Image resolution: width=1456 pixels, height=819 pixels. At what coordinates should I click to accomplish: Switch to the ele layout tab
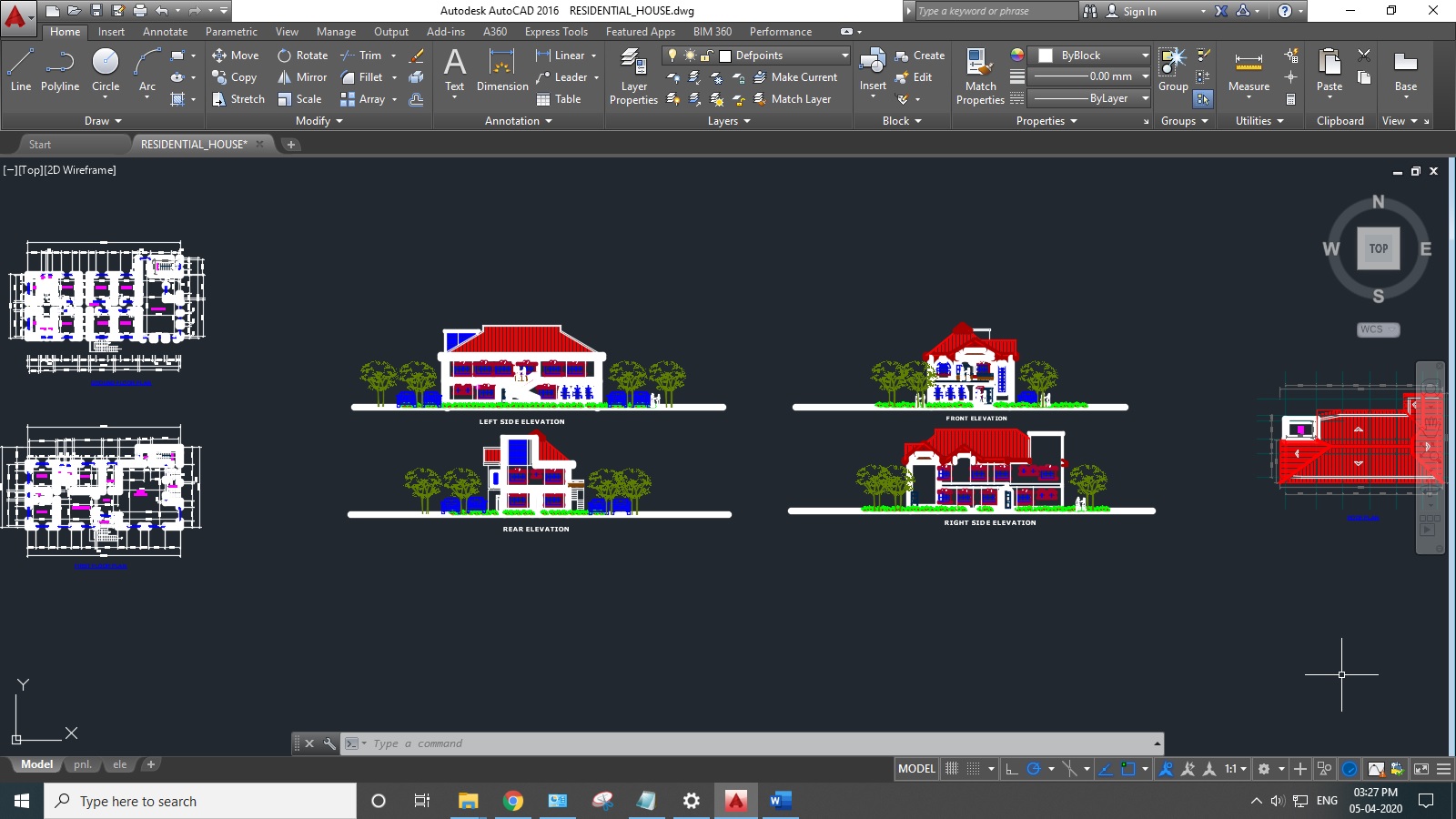(x=119, y=764)
